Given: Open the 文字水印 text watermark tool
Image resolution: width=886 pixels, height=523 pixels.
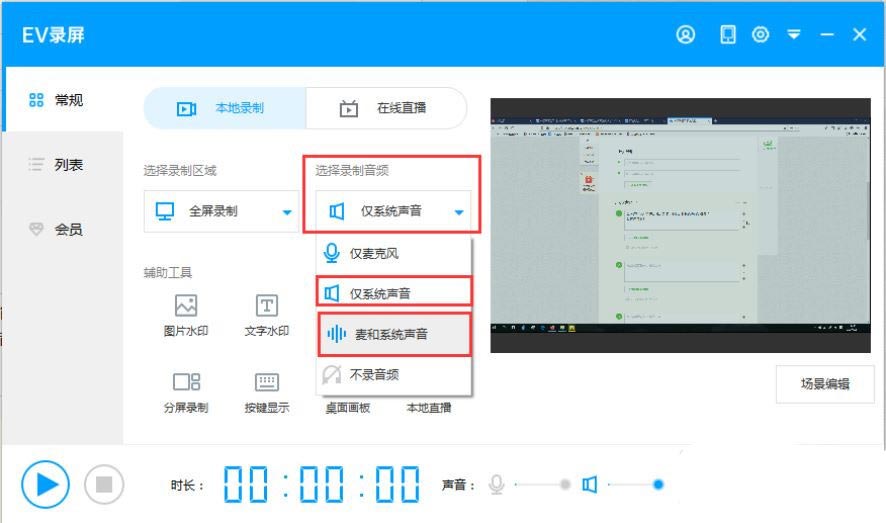Looking at the screenshot, I should click(267, 315).
